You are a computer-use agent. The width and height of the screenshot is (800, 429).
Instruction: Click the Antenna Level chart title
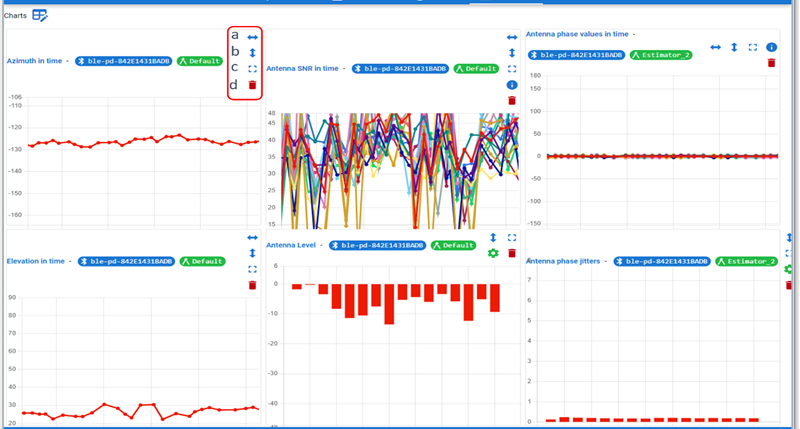pos(291,245)
